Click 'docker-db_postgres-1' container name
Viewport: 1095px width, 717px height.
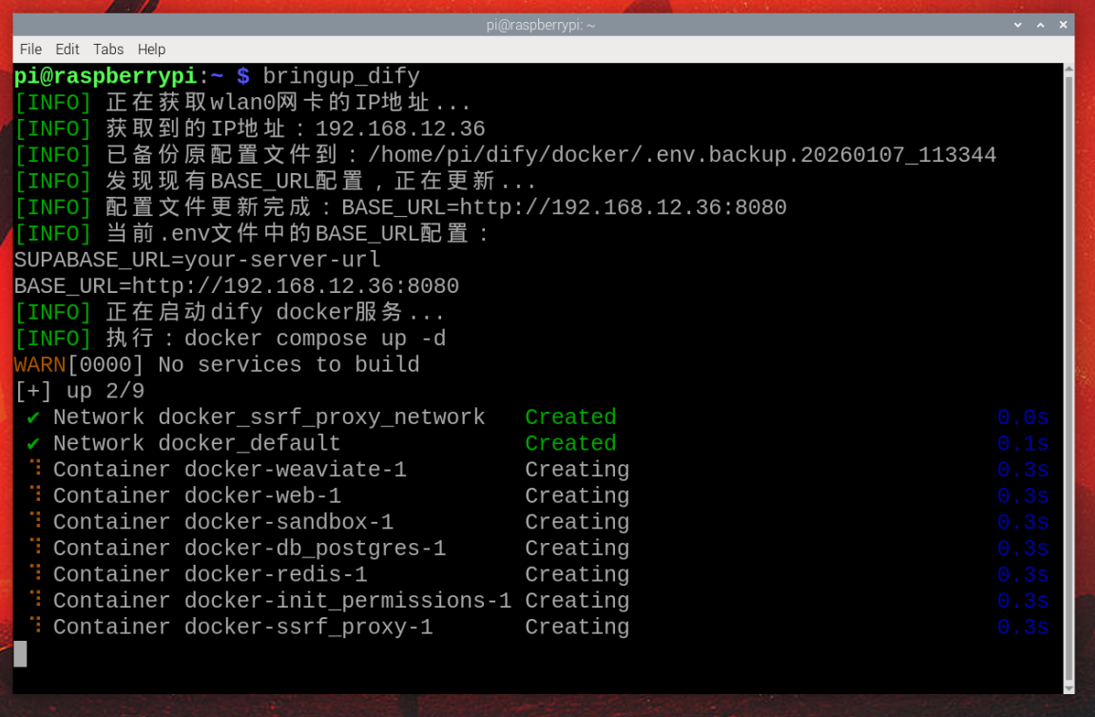click(315, 549)
